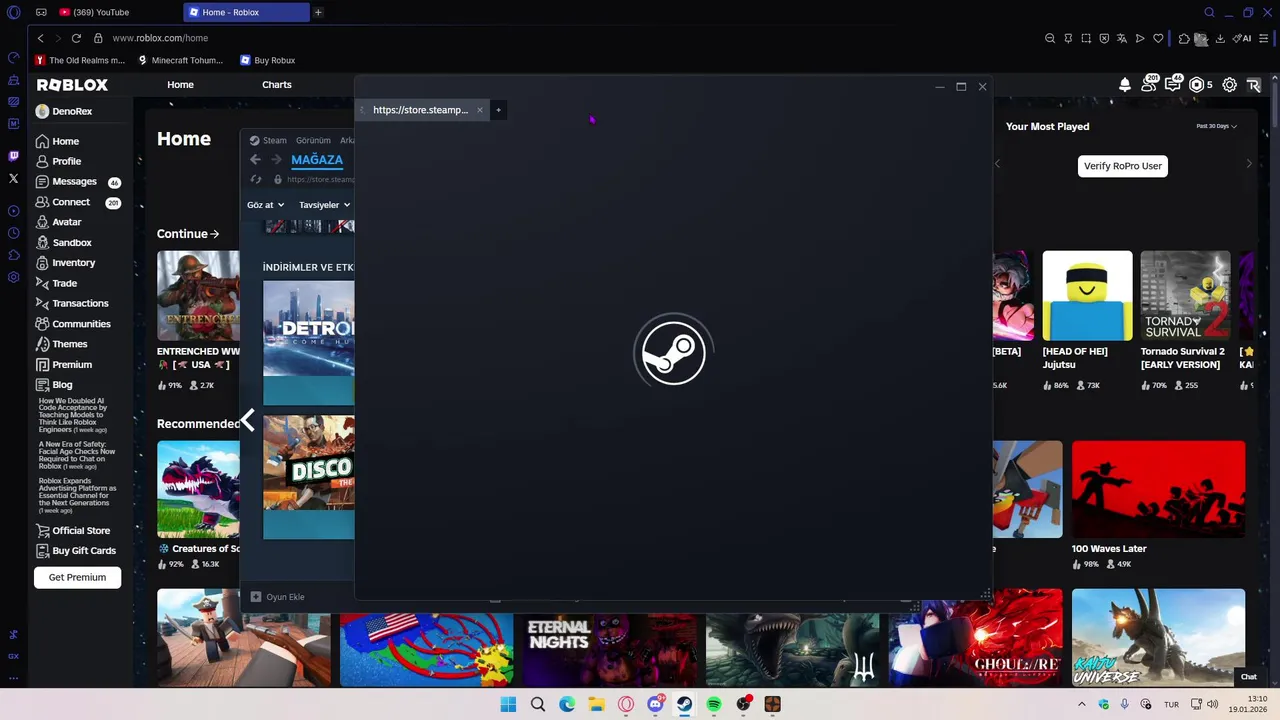Open Tornado Survival 2 game thumbnail
This screenshot has height=720, width=1280.
pyautogui.click(x=1185, y=296)
